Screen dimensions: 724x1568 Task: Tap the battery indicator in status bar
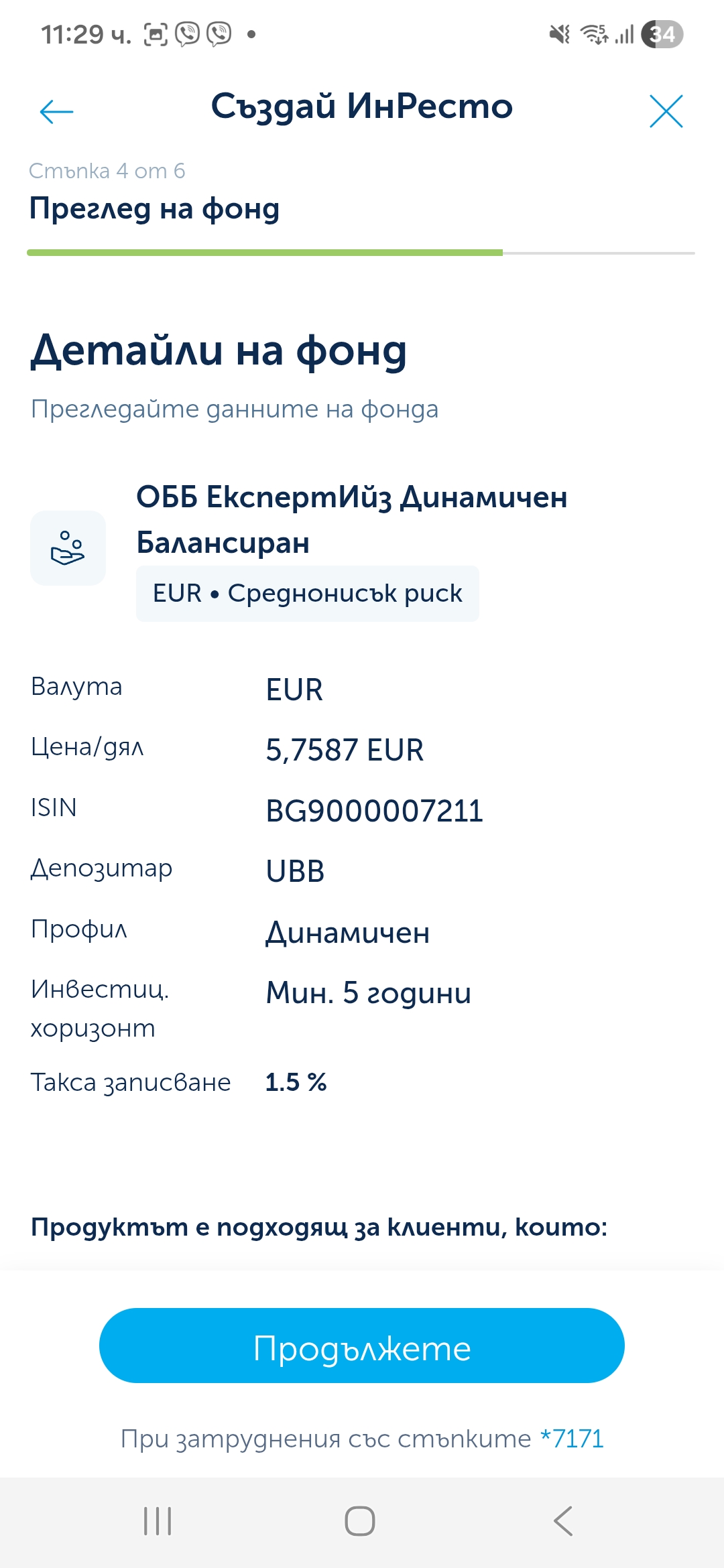click(x=662, y=34)
